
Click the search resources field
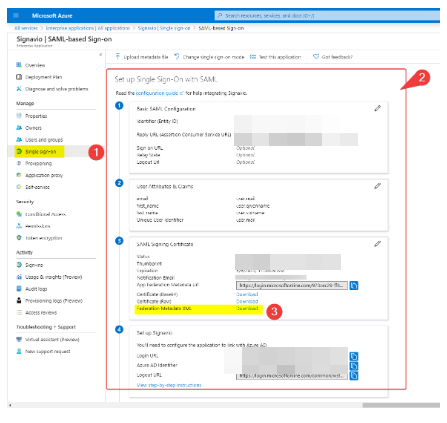pos(327,16)
